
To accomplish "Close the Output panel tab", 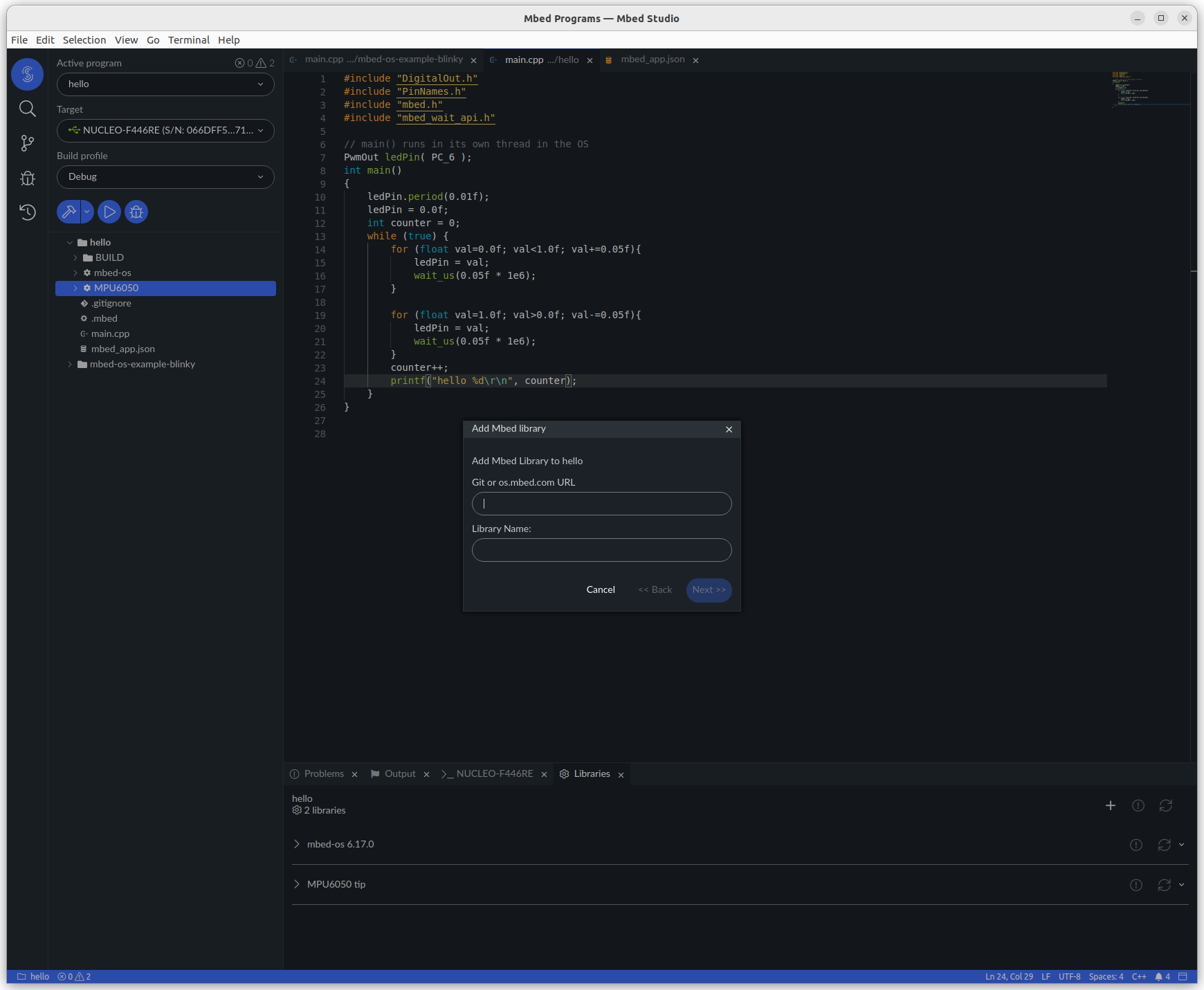I will coord(426,775).
